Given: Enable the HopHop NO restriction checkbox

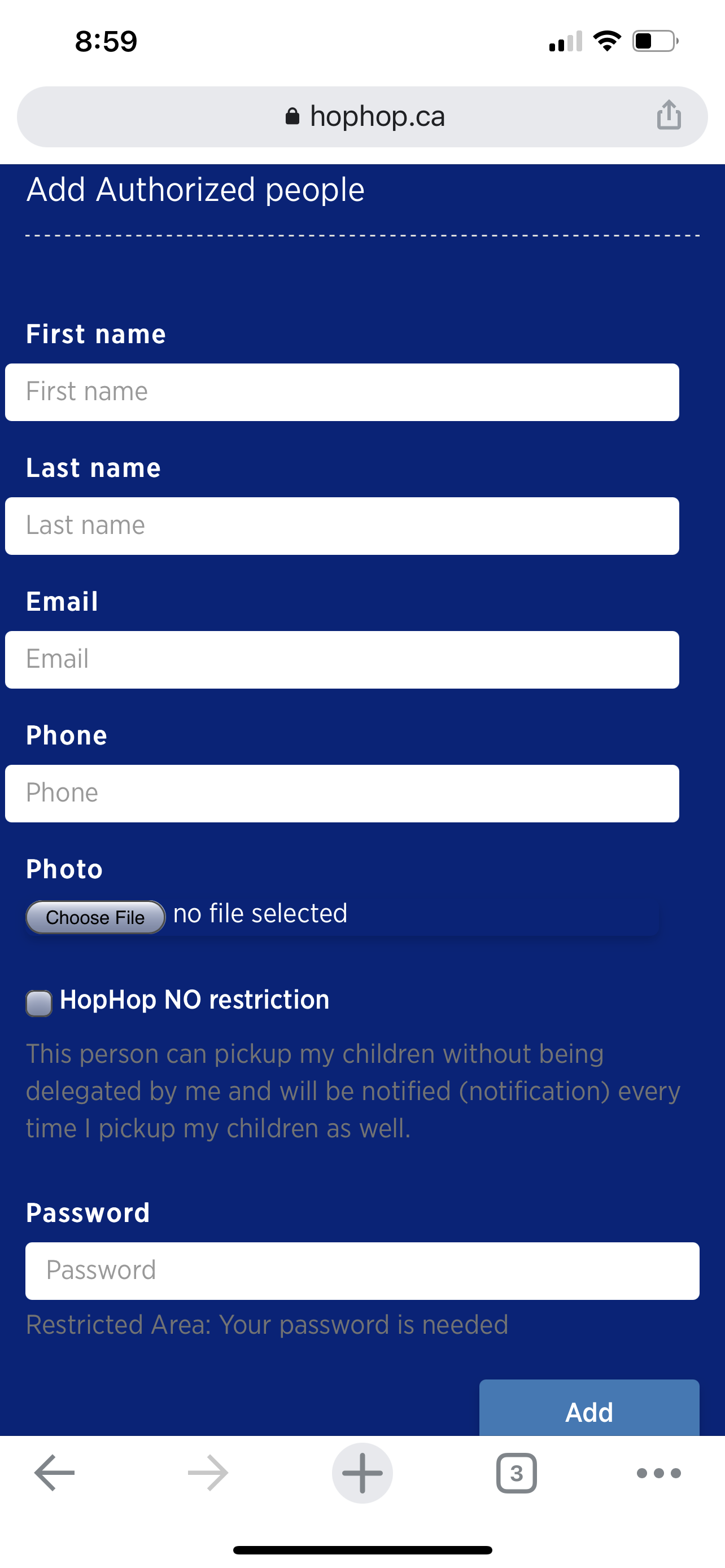Looking at the screenshot, I should tap(39, 1003).
